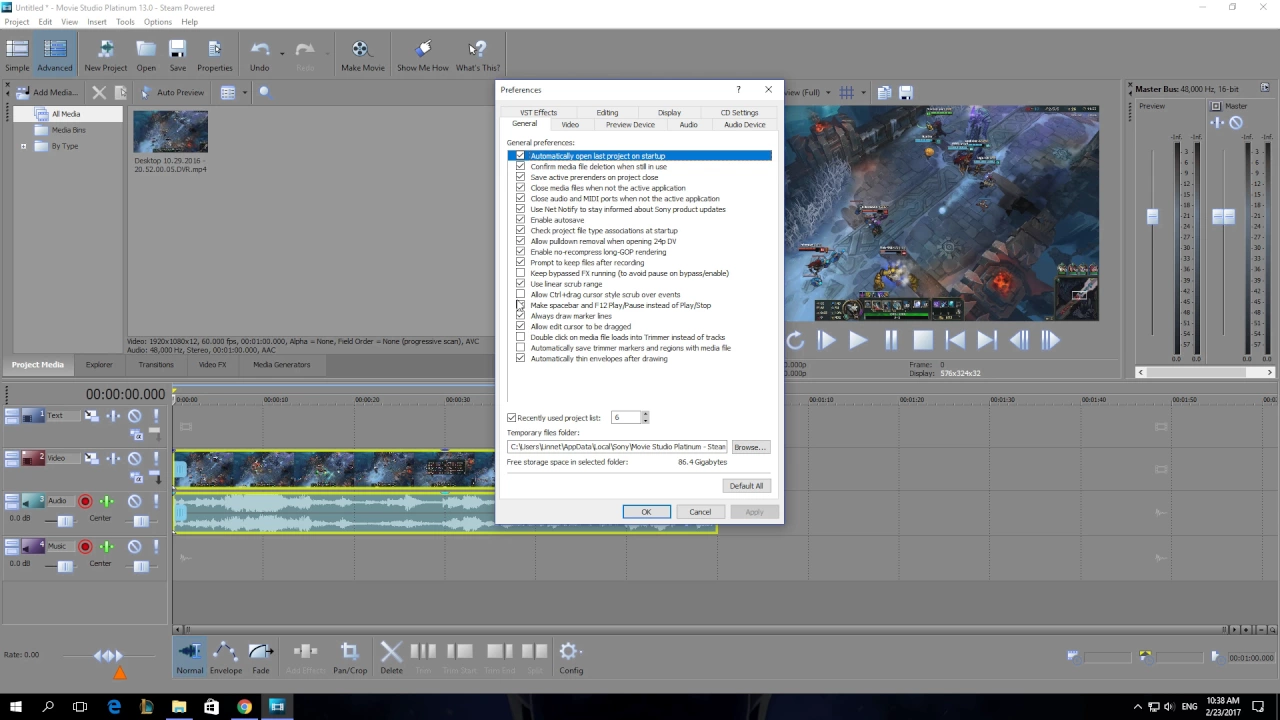1280x720 pixels.
Task: Toggle the Recently used project list checkbox
Action: click(x=512, y=417)
